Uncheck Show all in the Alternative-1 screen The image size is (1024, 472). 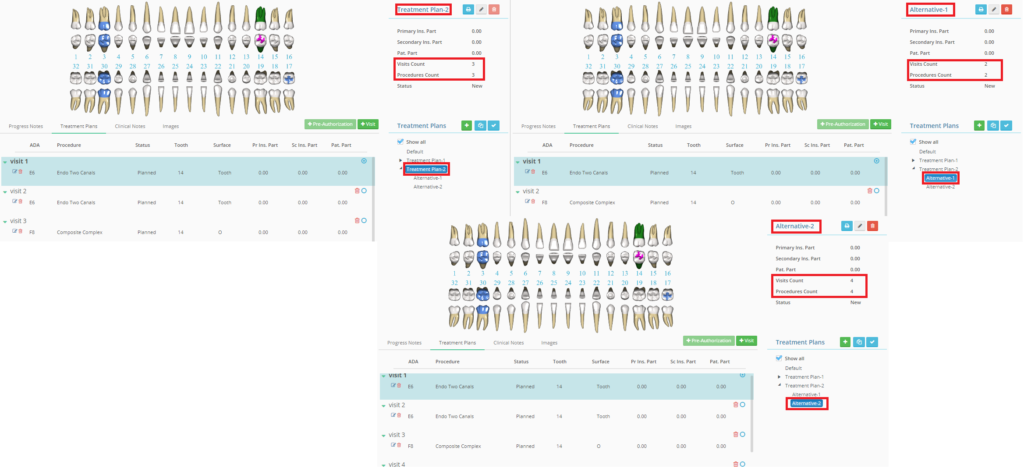913,142
